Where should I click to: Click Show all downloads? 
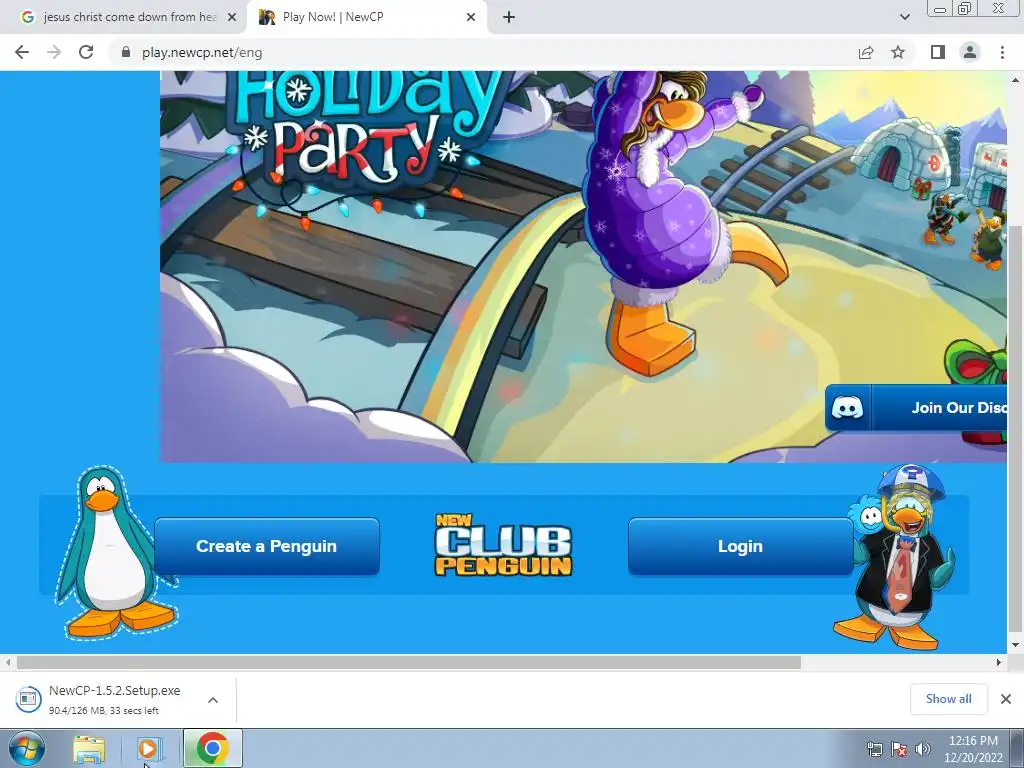[x=948, y=699]
